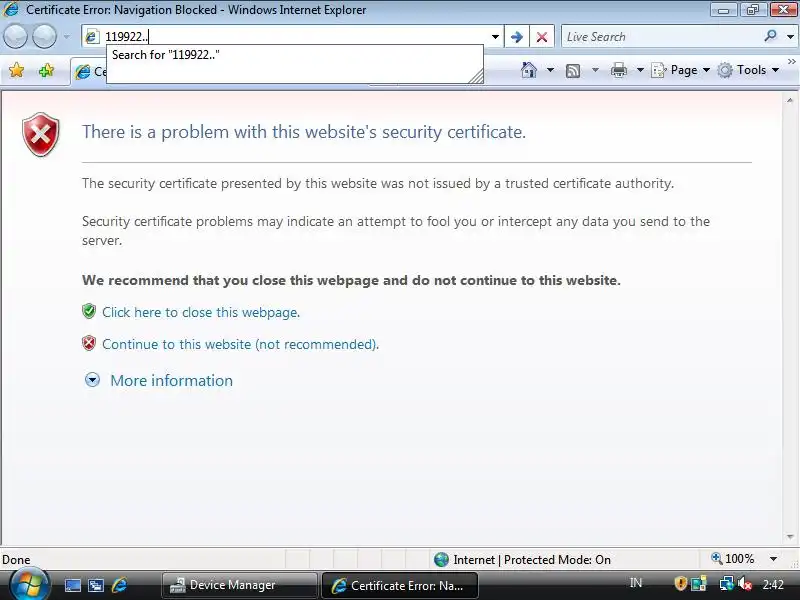Click the scrollbar up arrow
Screen dimensions: 800x600
click(790, 101)
